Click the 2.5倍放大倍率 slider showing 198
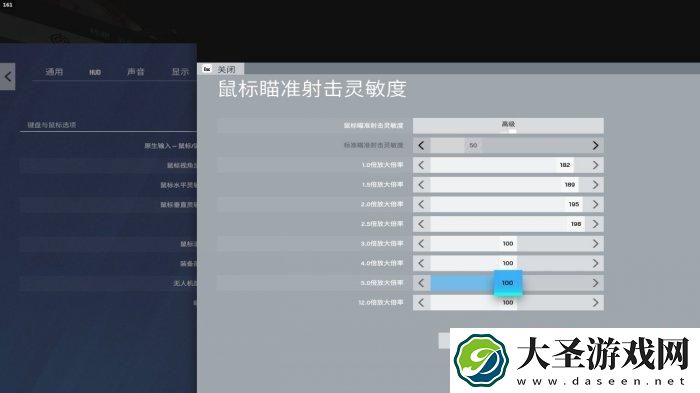 [508, 224]
